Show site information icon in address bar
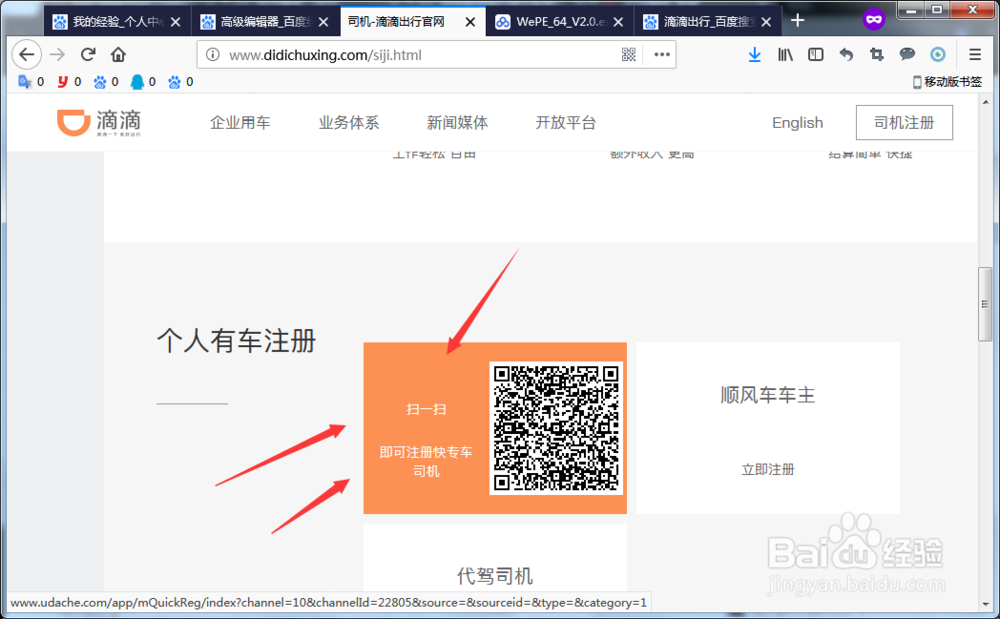1000x619 pixels. [x=212, y=55]
